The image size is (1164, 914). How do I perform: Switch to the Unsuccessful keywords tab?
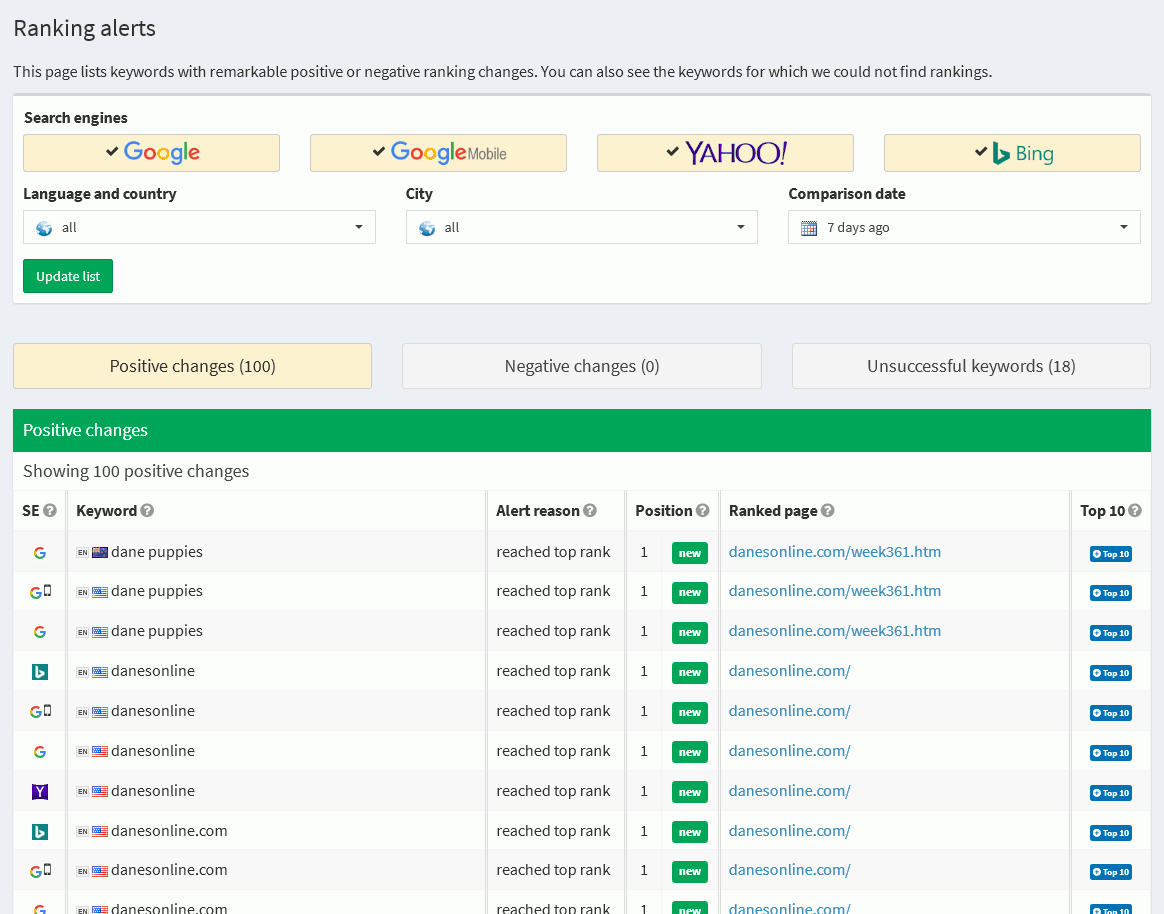click(x=971, y=366)
